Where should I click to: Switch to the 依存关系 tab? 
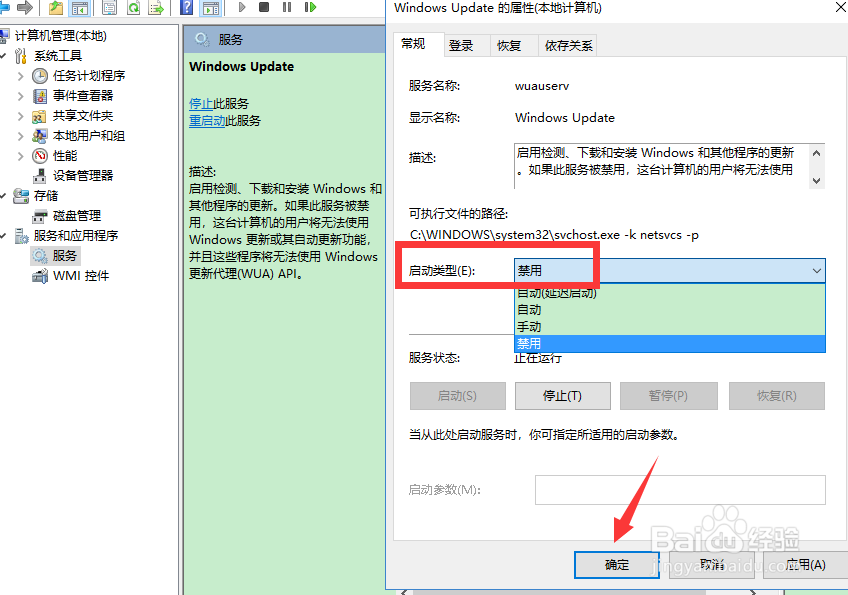point(568,46)
